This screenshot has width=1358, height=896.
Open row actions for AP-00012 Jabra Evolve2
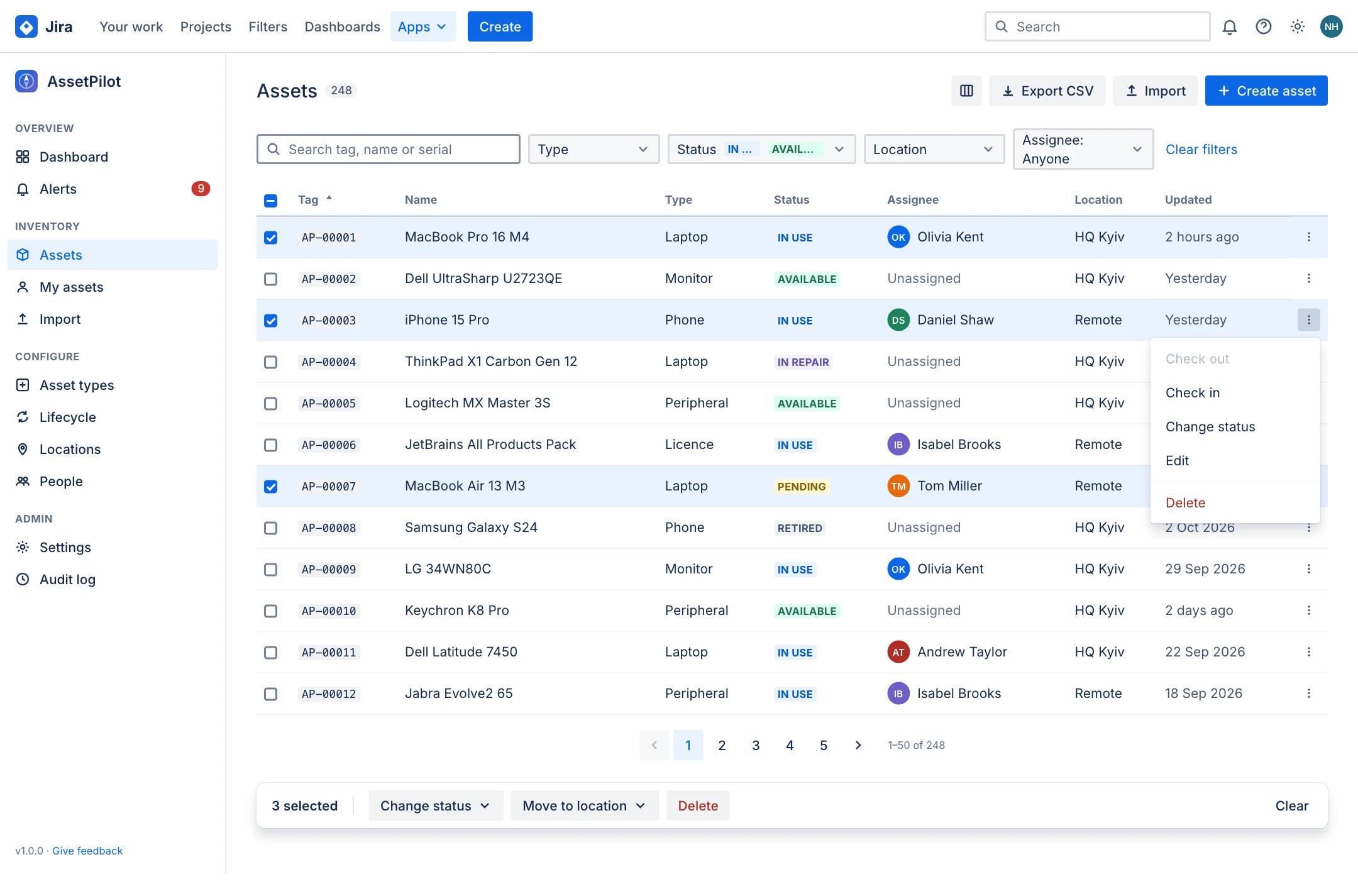click(x=1308, y=694)
